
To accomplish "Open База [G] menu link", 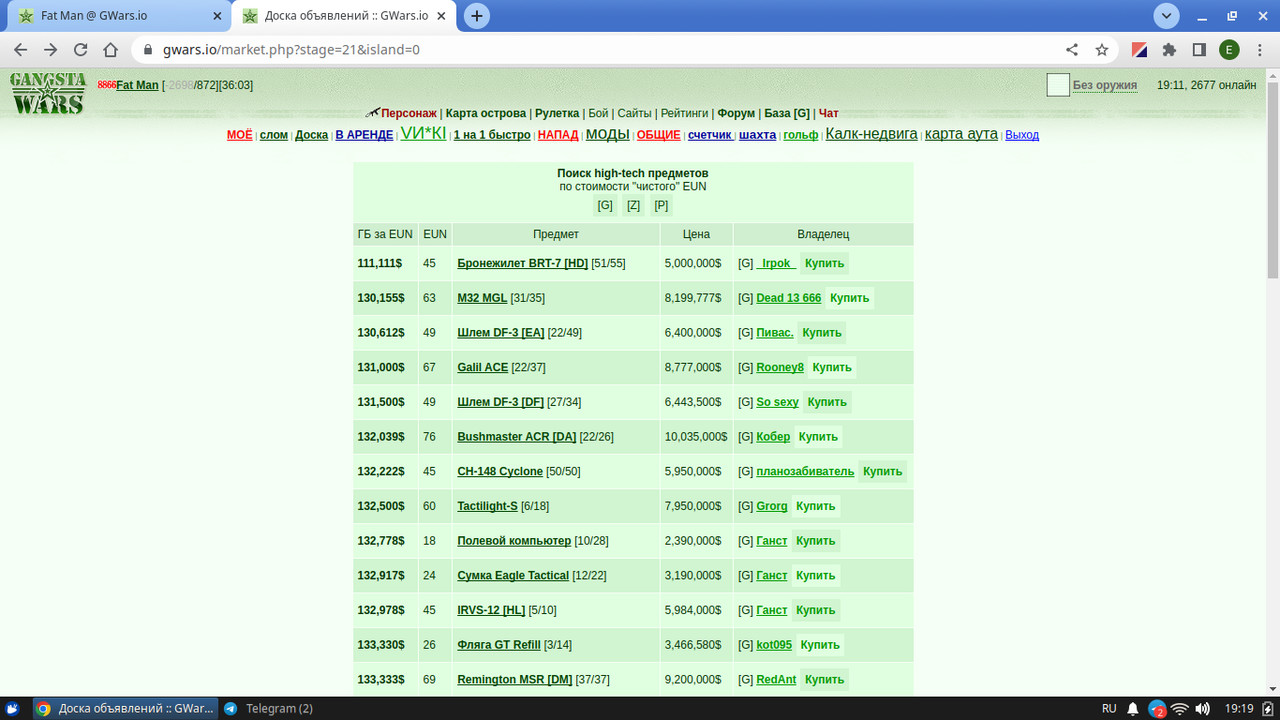I will (x=787, y=113).
